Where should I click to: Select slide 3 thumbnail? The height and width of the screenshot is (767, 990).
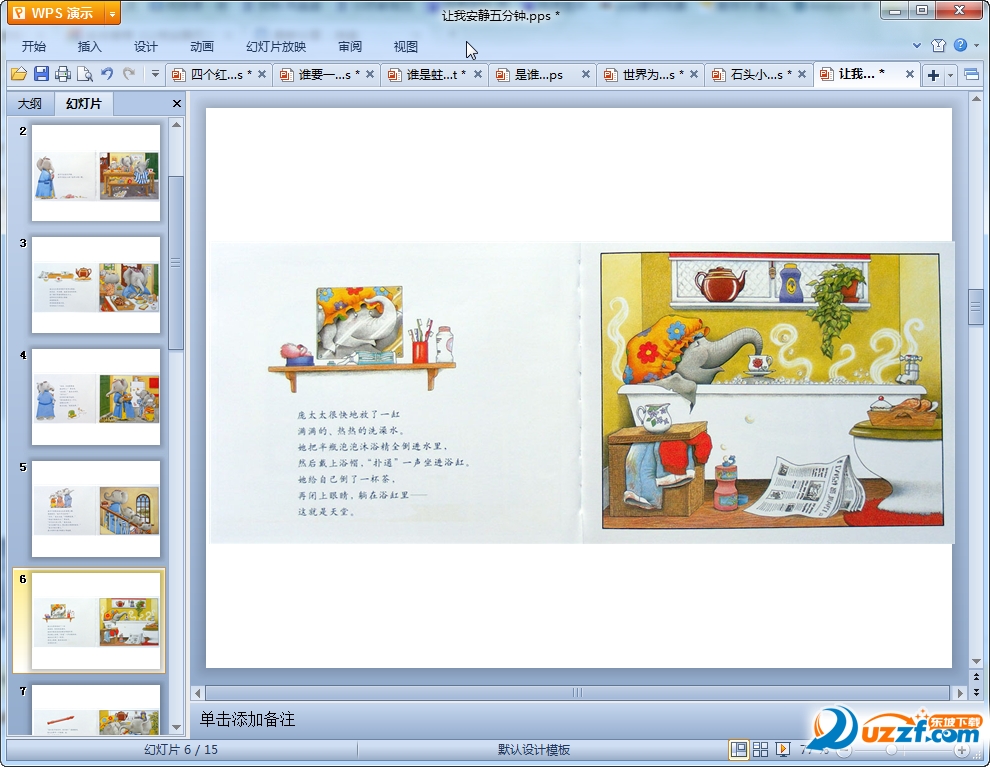pos(96,285)
